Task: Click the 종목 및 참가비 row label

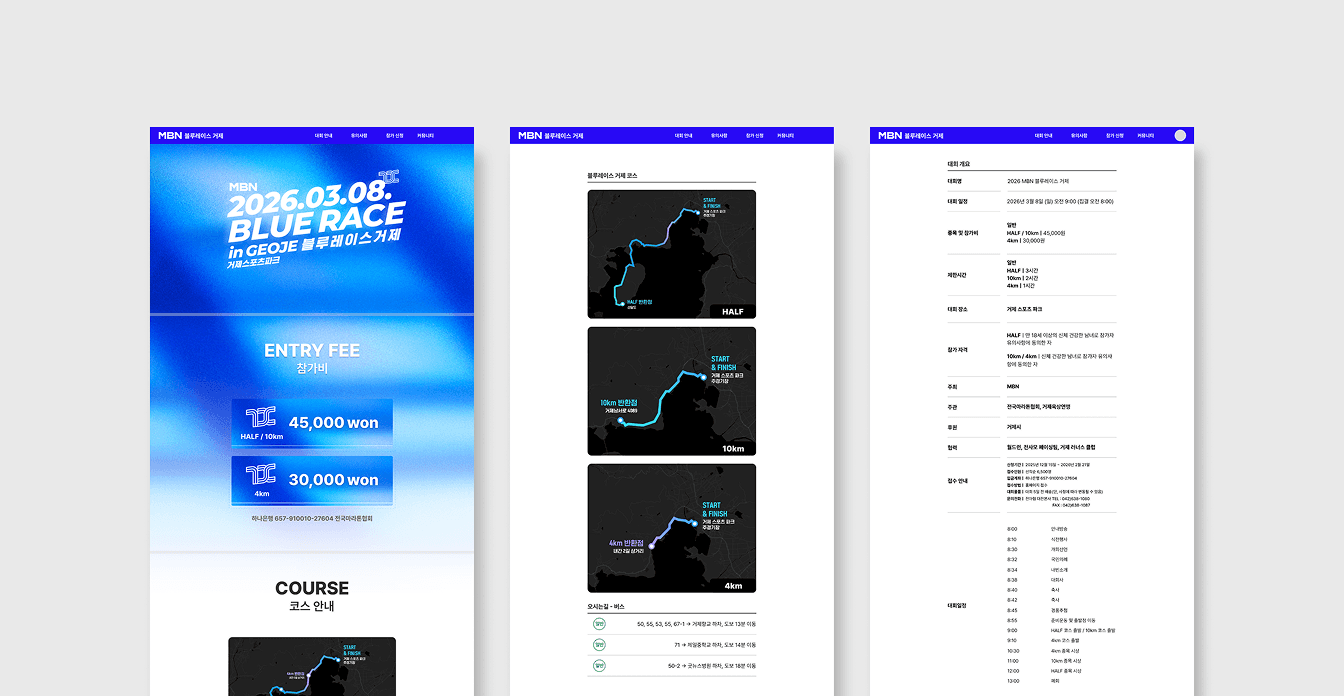Action: click(x=963, y=233)
